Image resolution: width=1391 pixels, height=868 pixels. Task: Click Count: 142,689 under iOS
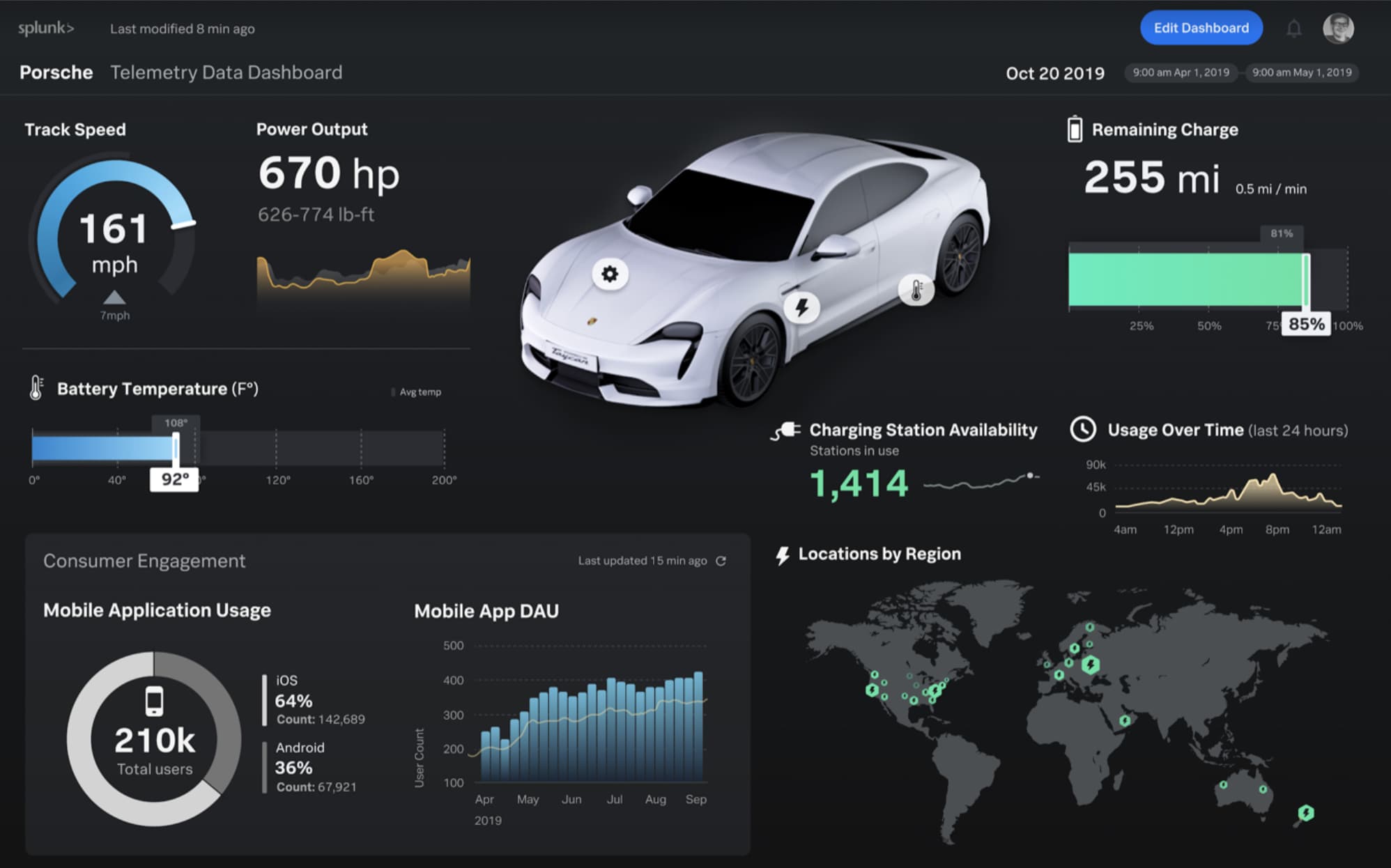(x=321, y=720)
